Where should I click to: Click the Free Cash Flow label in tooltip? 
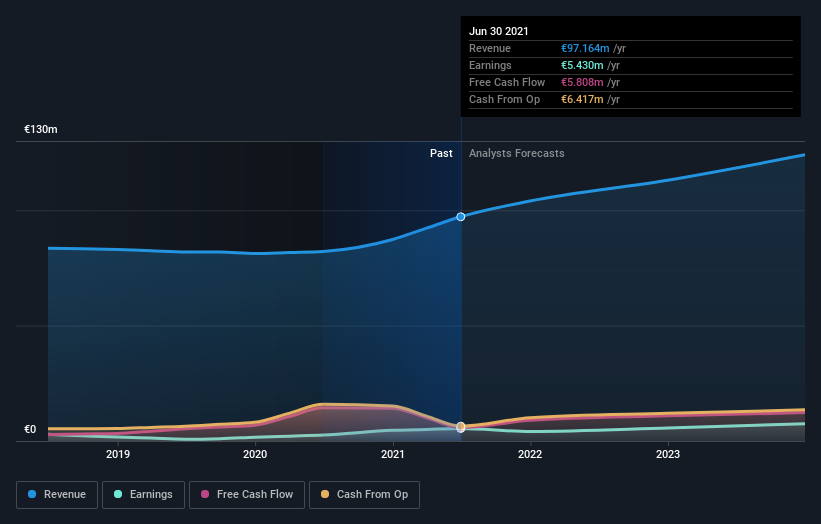507,82
